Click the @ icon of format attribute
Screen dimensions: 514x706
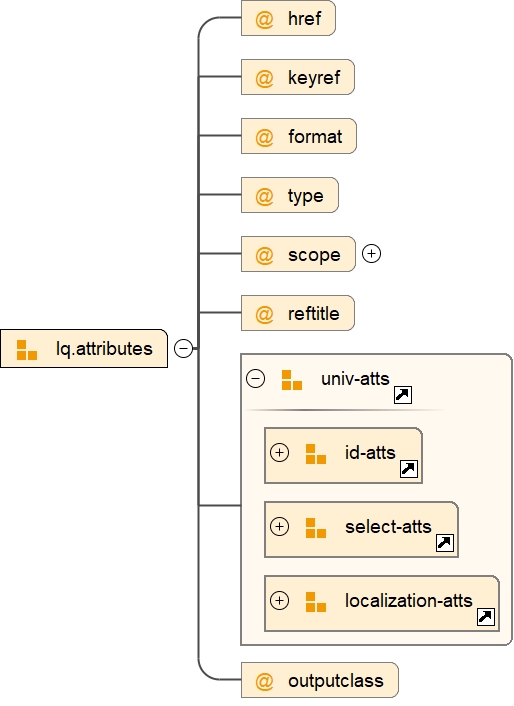(264, 137)
